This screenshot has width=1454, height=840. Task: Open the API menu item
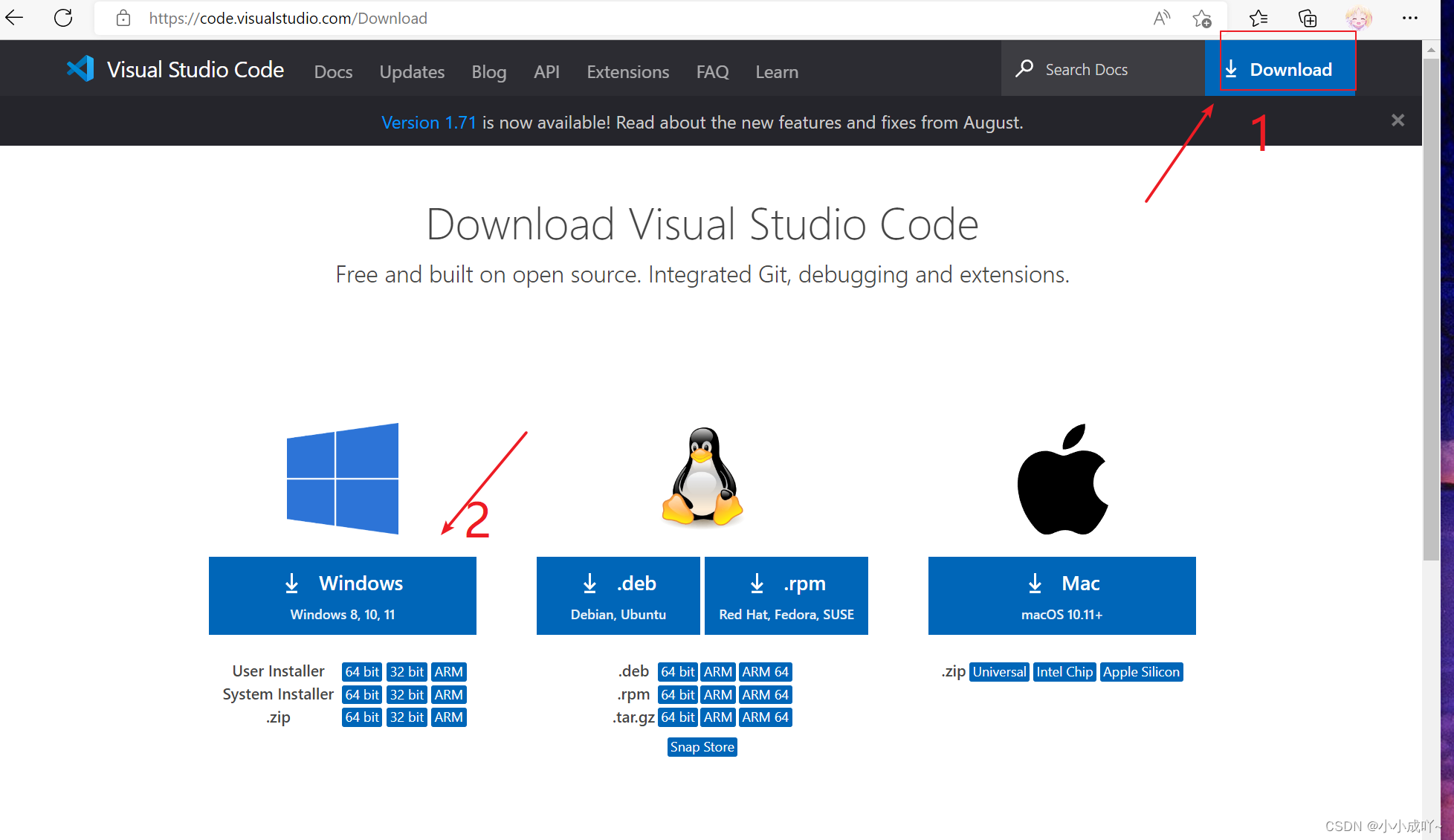[546, 72]
